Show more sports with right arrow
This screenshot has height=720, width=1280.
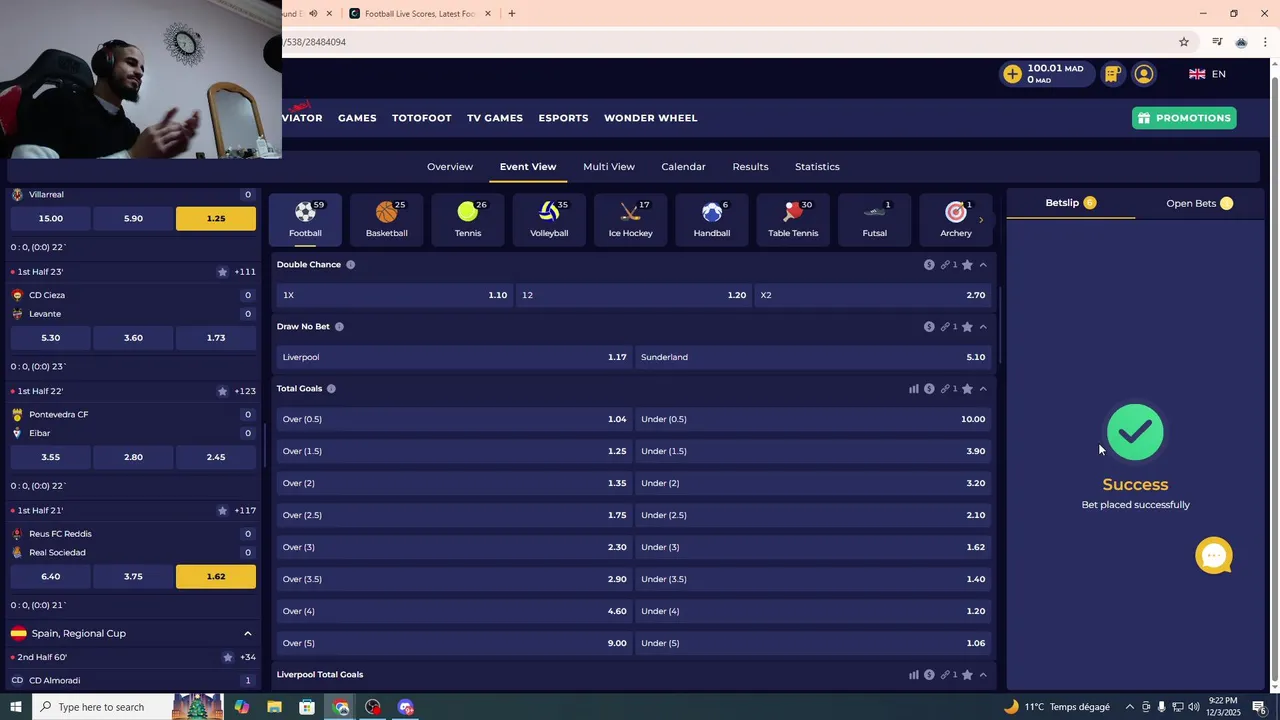[981, 219]
